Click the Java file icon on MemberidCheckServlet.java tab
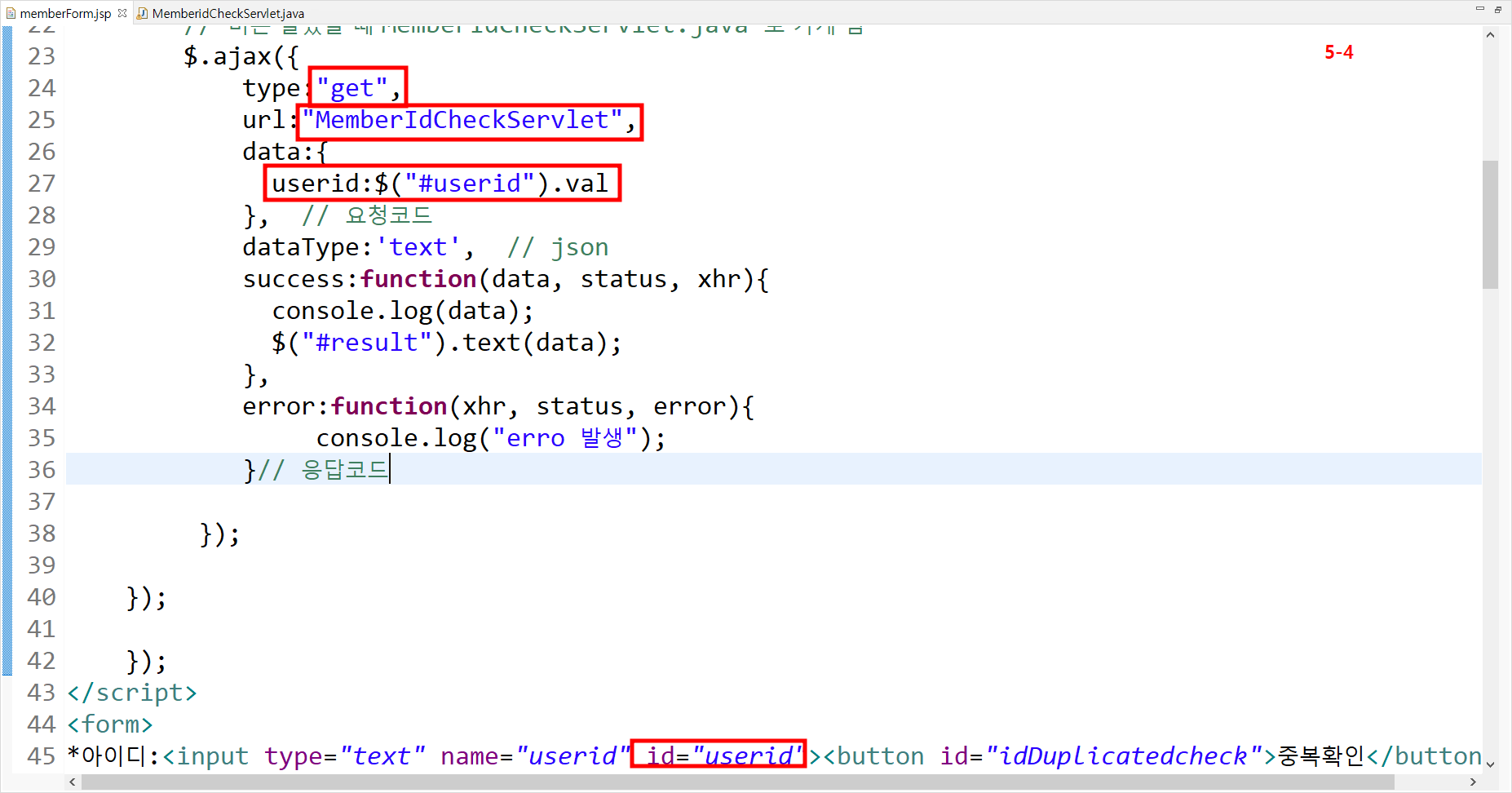The width and height of the screenshot is (1512, 793). 143,13
